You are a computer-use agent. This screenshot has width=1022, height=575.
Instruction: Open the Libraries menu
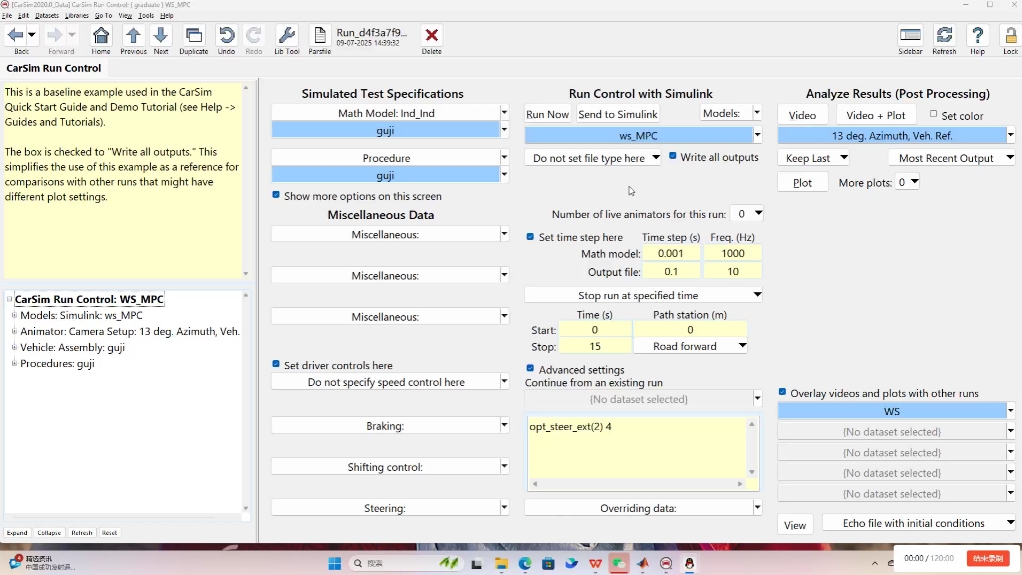[77, 16]
